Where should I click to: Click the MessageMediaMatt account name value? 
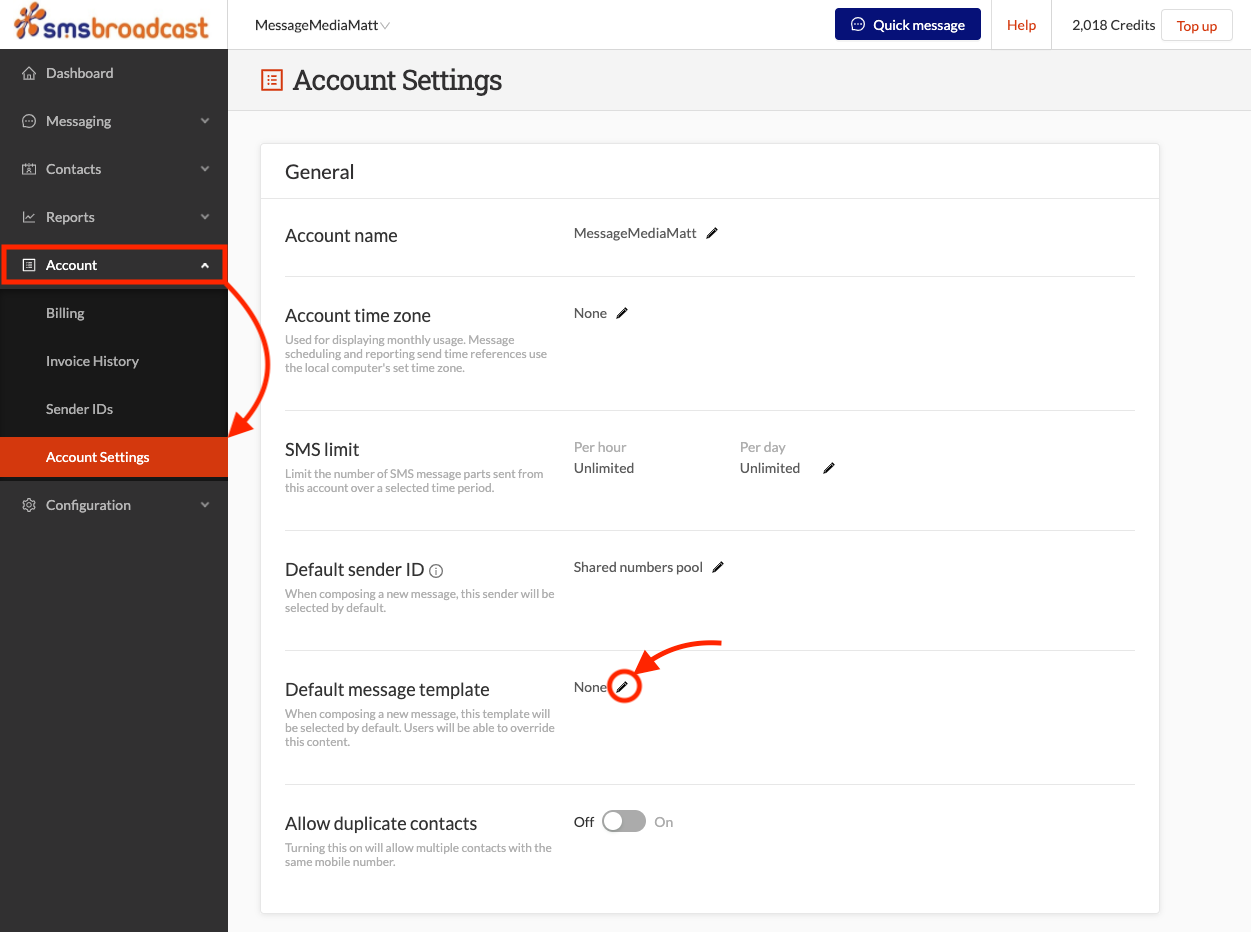pyautogui.click(x=635, y=233)
